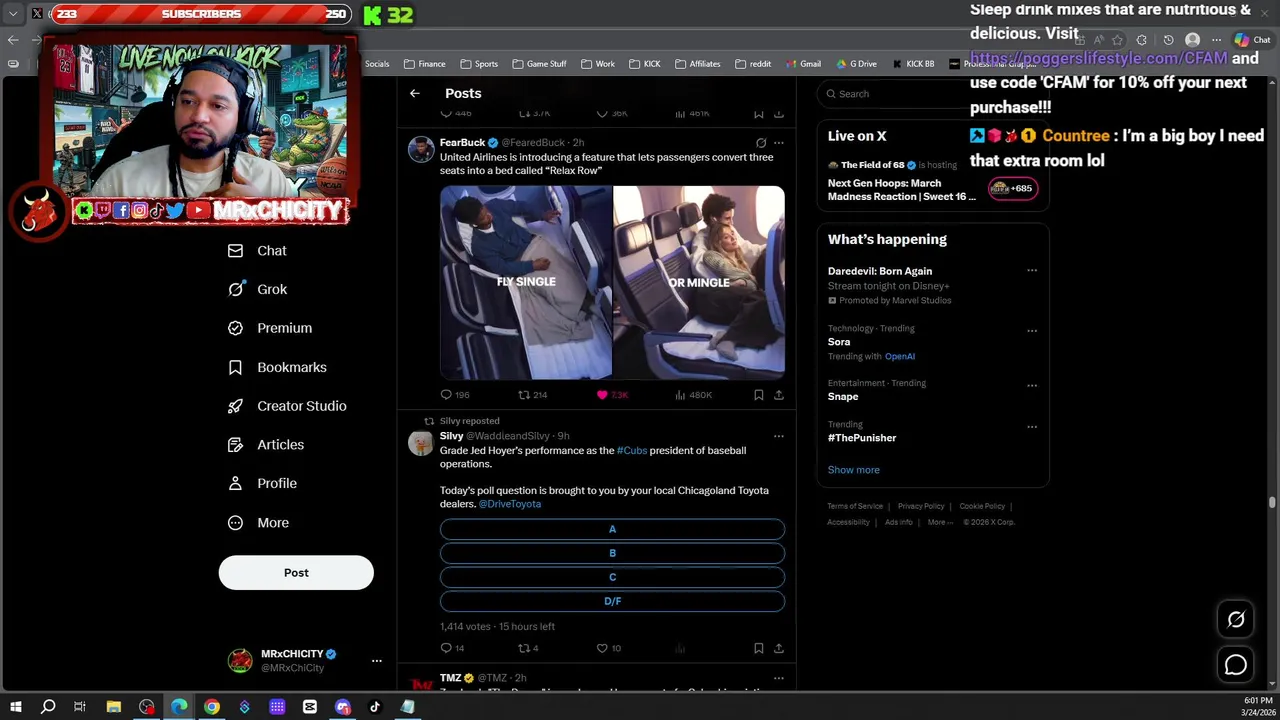The image size is (1280, 720).
Task: Vote C in the Jed Hoyer poll
Action: click(612, 577)
